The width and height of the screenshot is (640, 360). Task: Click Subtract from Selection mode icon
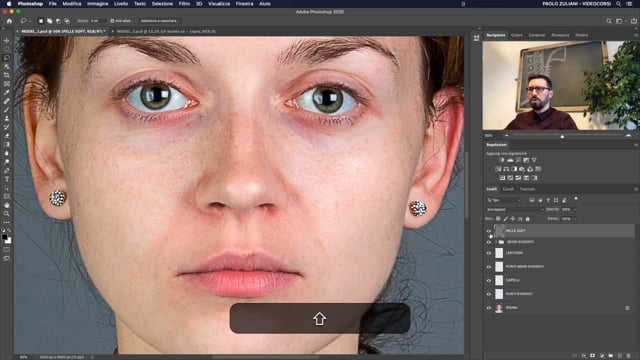point(58,21)
